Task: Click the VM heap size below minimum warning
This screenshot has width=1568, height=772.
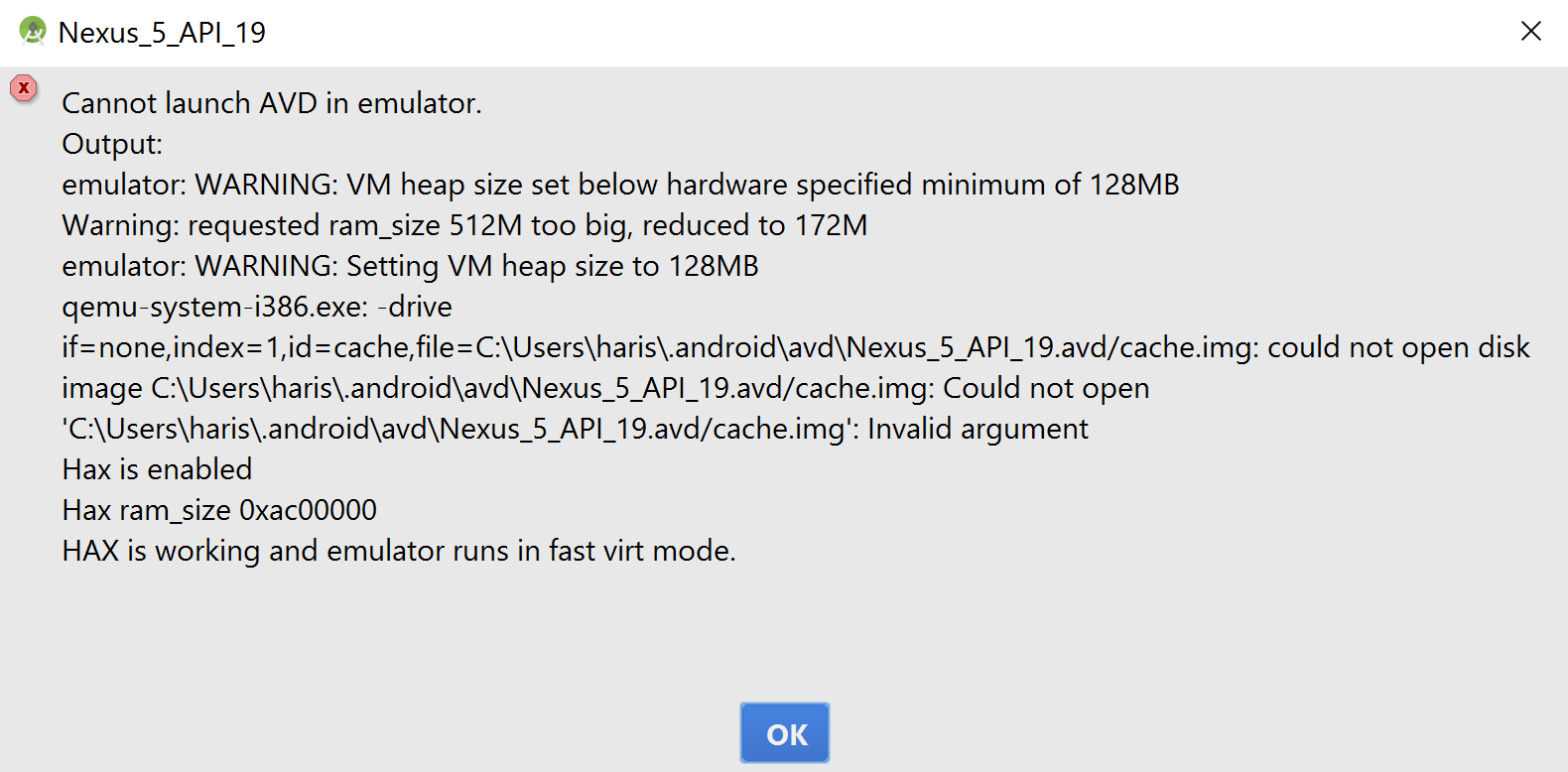Action: pyautogui.click(x=620, y=185)
